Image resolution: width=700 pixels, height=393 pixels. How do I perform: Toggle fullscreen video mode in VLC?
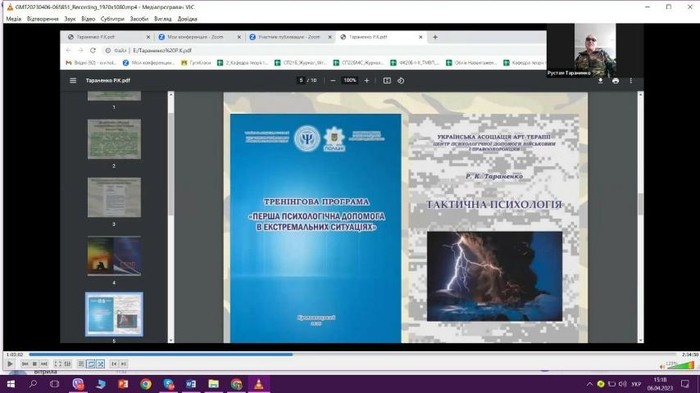point(58,364)
